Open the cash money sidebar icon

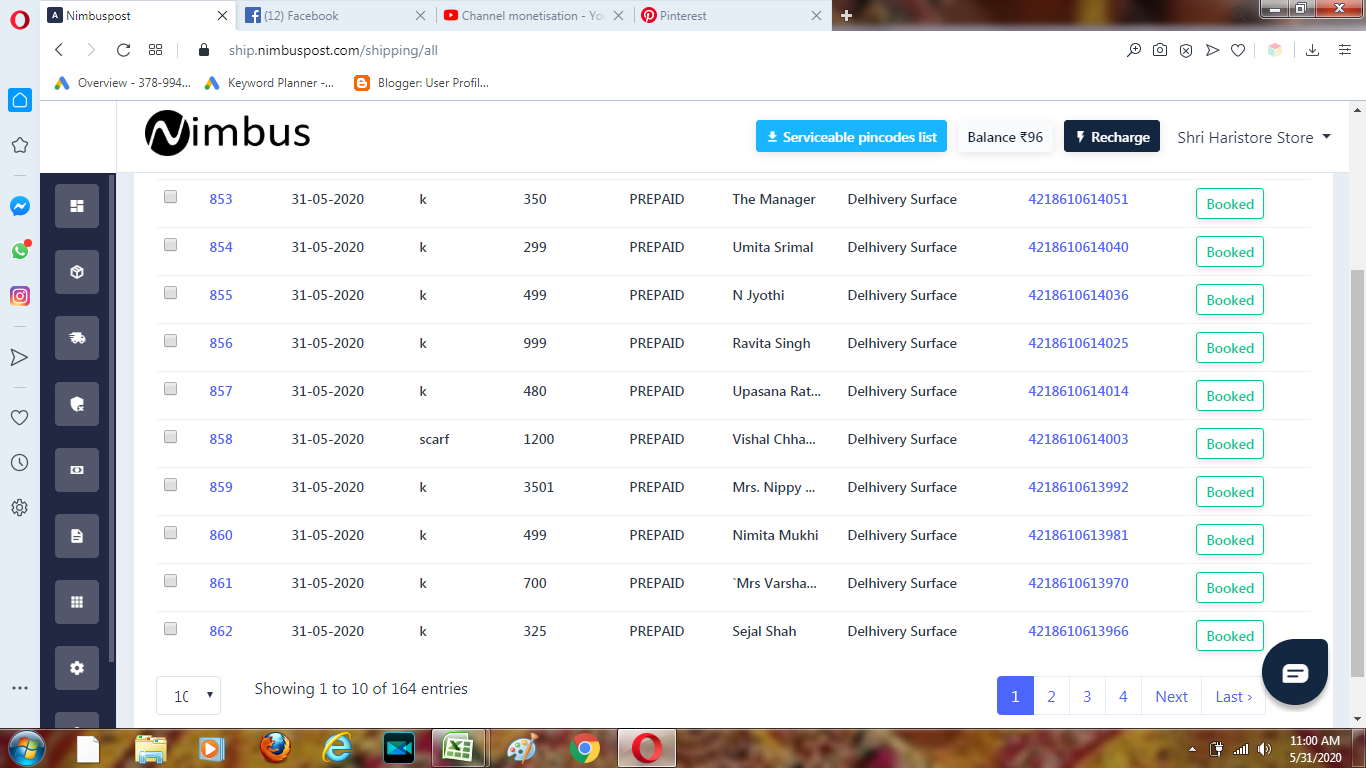coord(77,470)
